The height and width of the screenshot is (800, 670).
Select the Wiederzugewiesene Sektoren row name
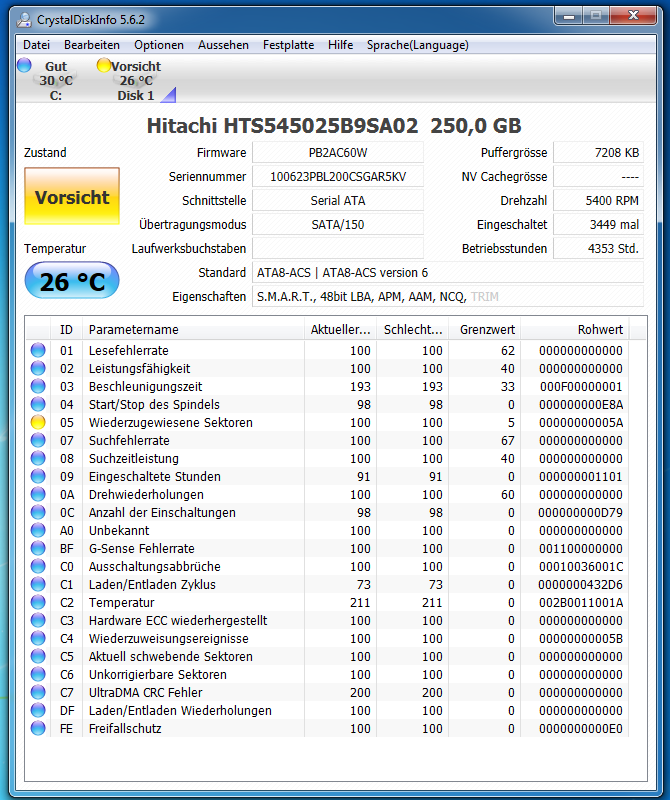[170, 422]
